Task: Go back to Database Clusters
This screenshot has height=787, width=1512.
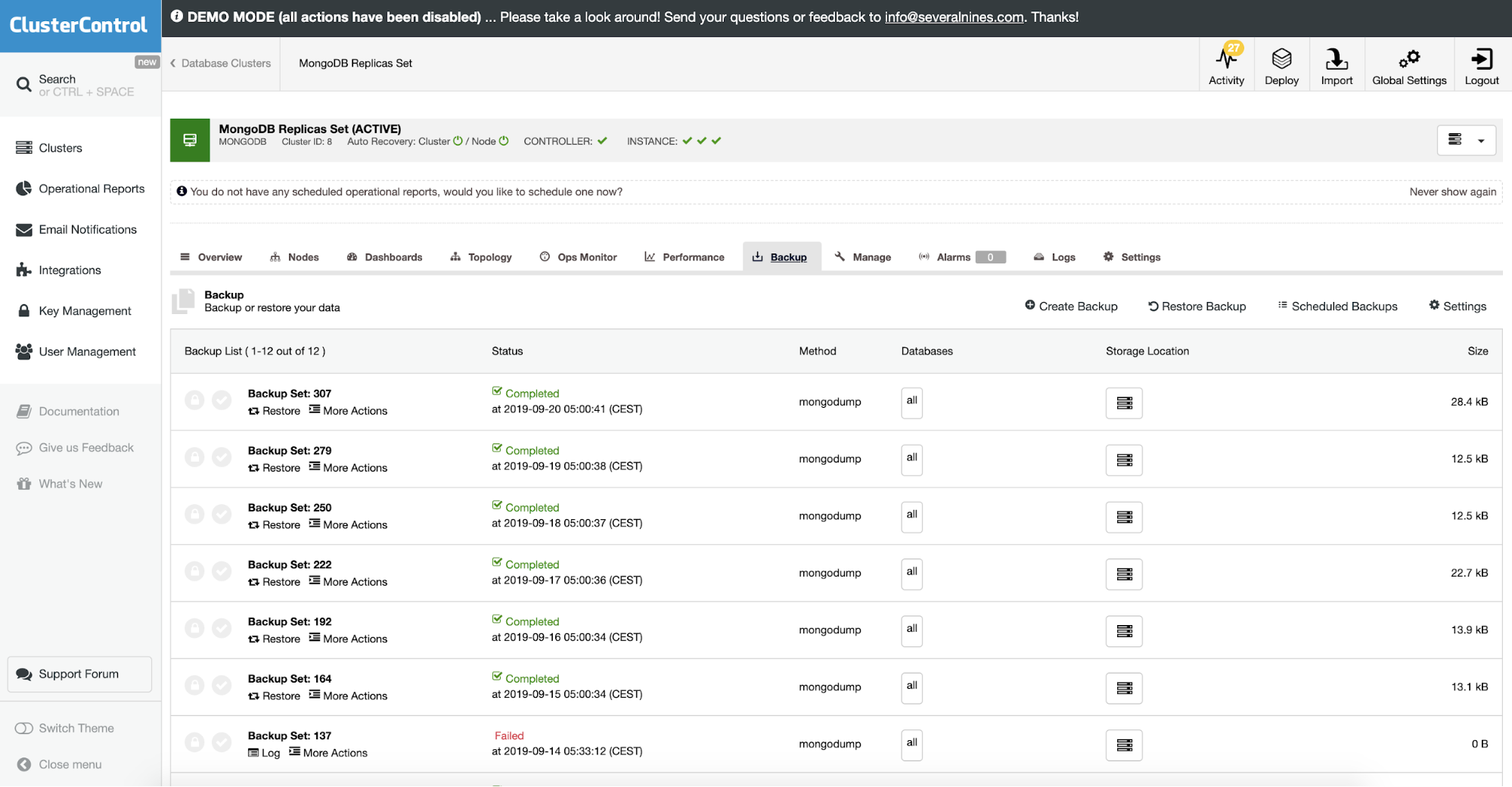Action: 220,64
